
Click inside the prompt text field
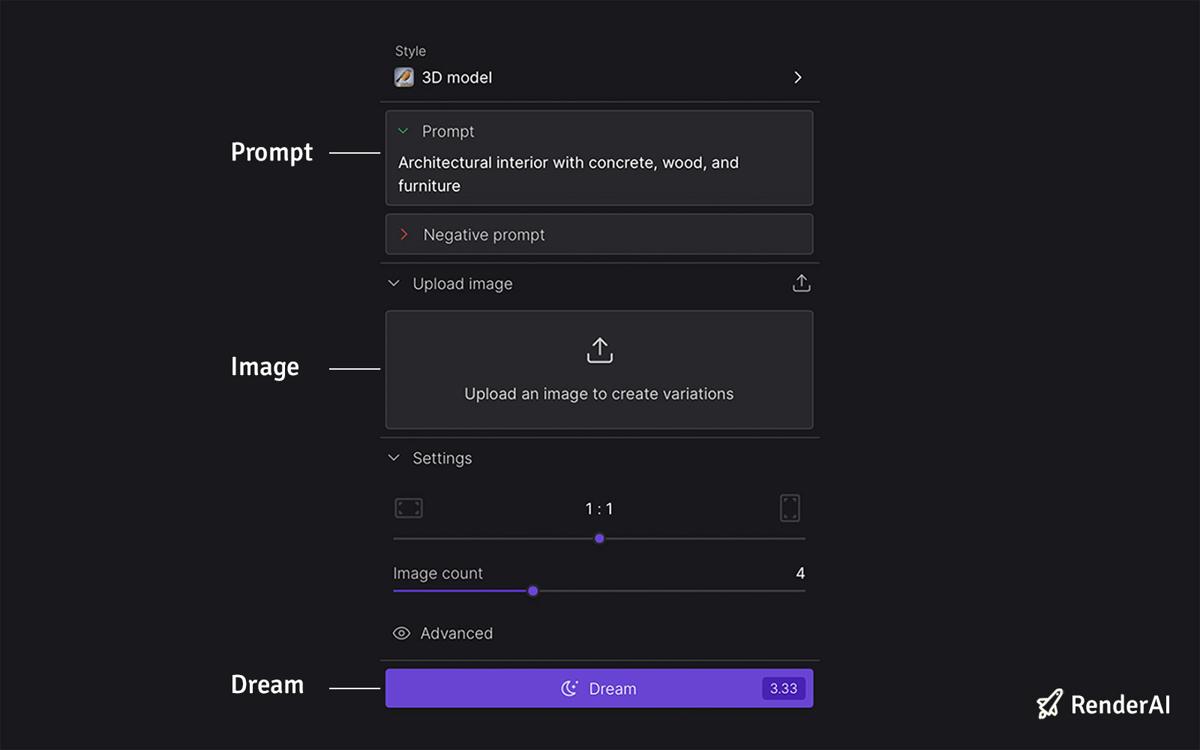568,173
